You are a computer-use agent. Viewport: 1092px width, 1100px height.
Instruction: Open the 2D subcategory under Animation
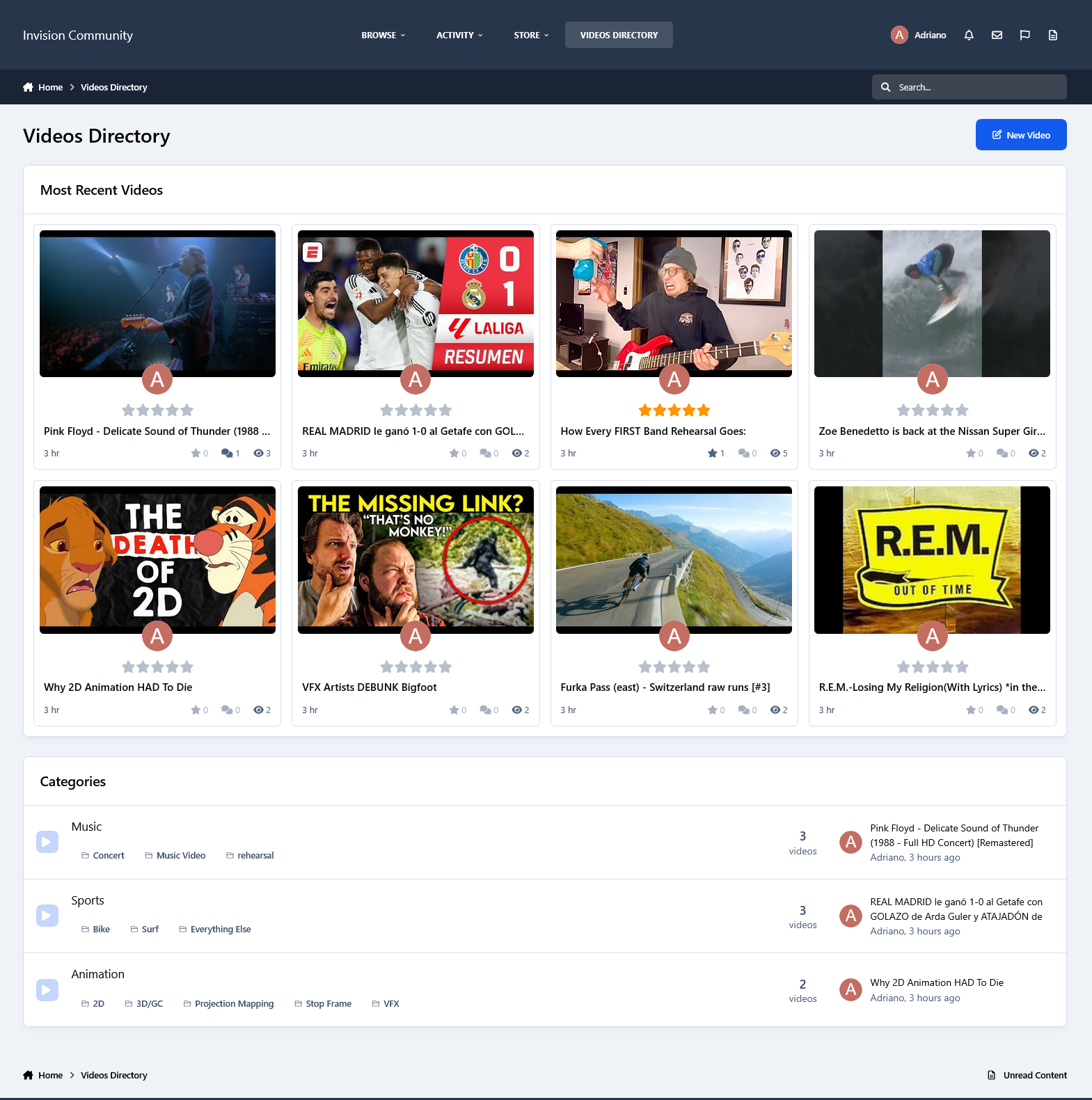93,1003
